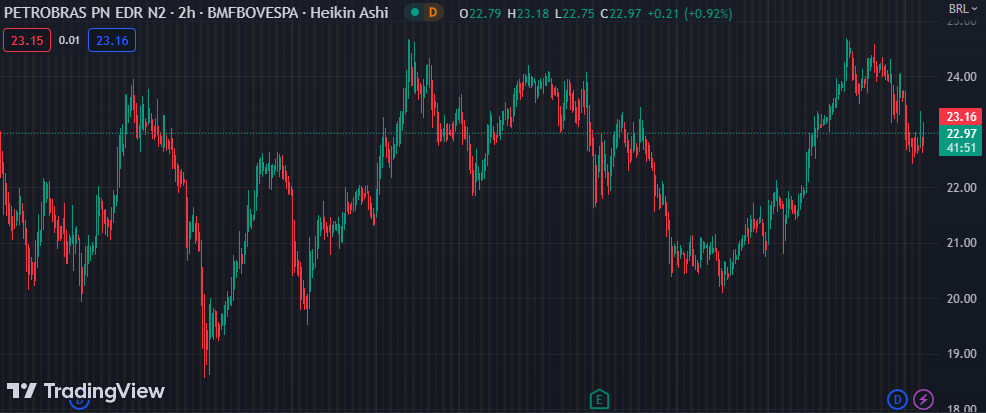Click the orange delayed-data D icon
Screen dimensions: 986x413
click(x=433, y=12)
